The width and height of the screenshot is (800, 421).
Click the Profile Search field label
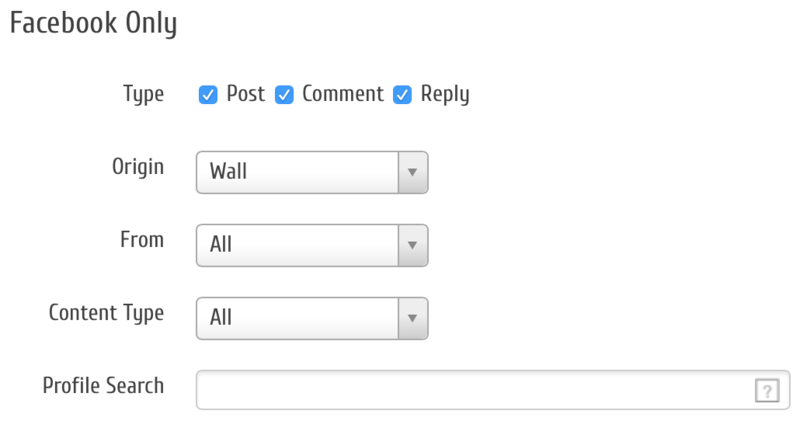click(x=103, y=385)
